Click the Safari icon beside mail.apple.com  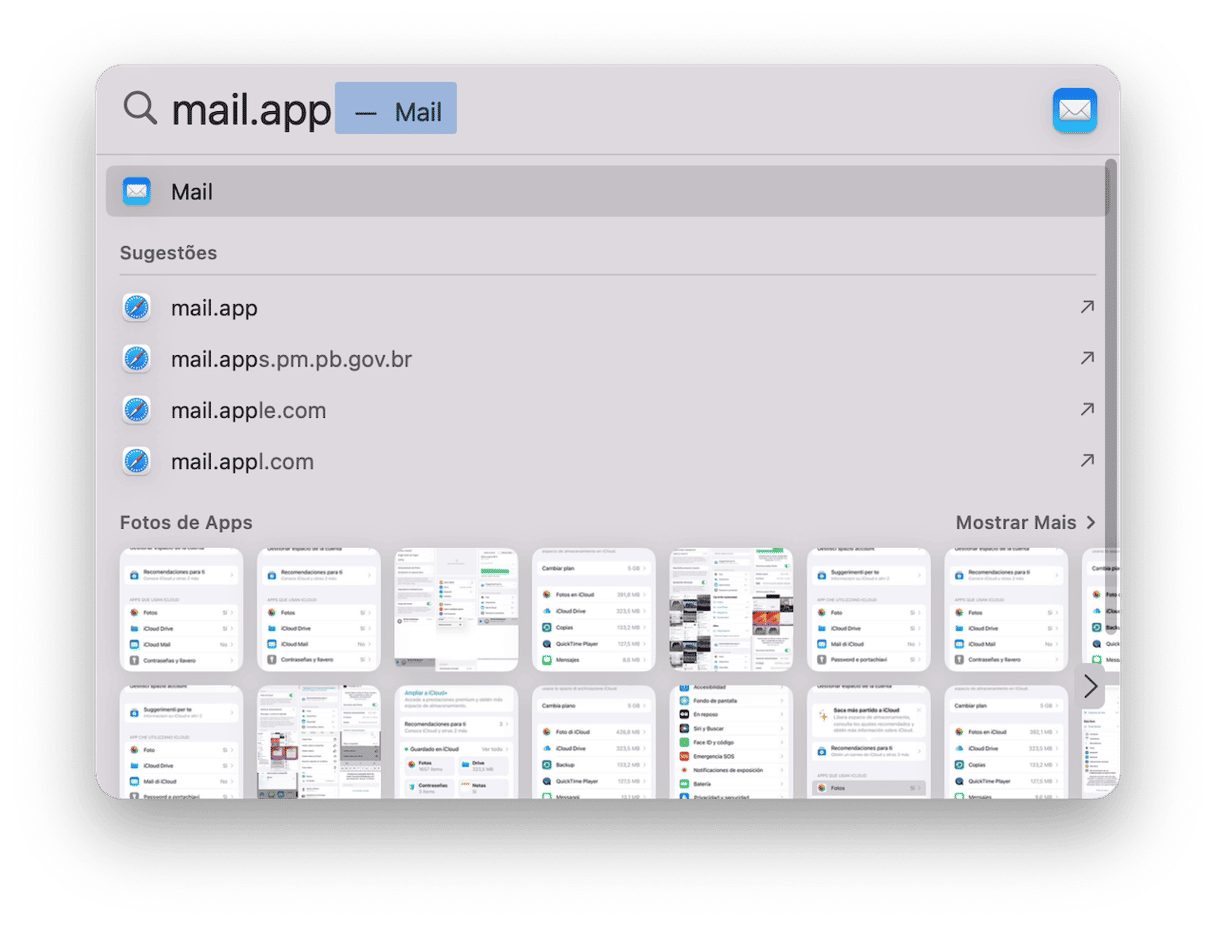pos(136,410)
